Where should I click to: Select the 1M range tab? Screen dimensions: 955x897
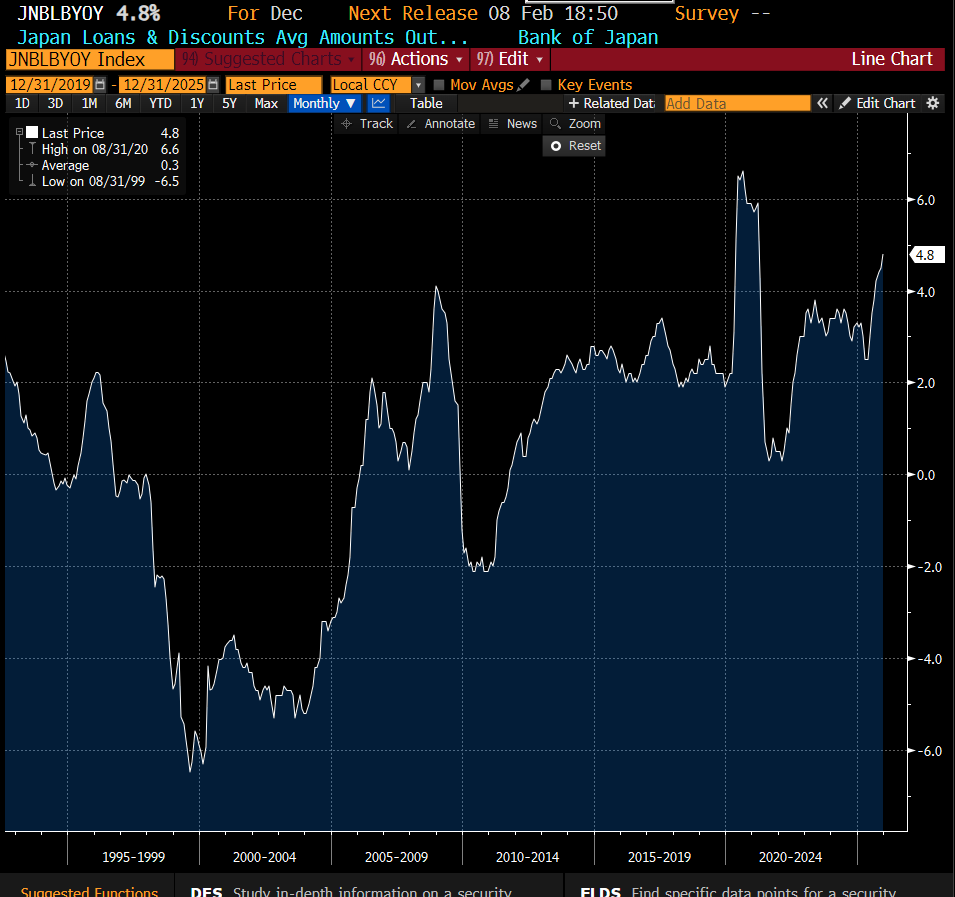(x=89, y=104)
